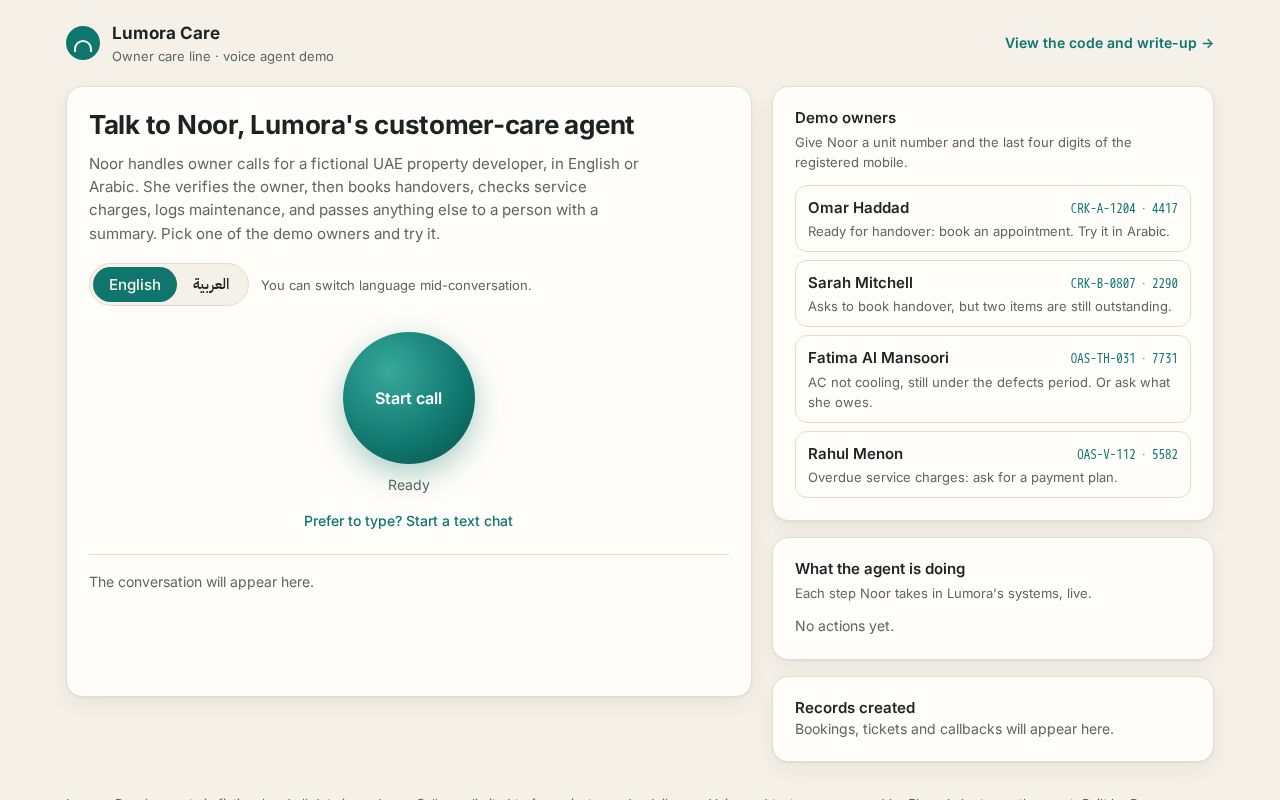Click 'Overdue service charges' description text
The width and height of the screenshot is (1280, 800).
click(x=963, y=478)
